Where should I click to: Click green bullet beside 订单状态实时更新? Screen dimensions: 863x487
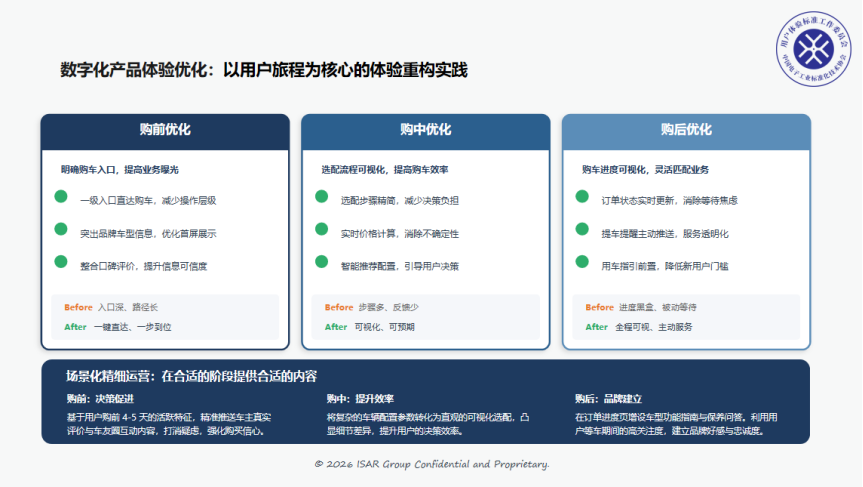click(x=582, y=197)
